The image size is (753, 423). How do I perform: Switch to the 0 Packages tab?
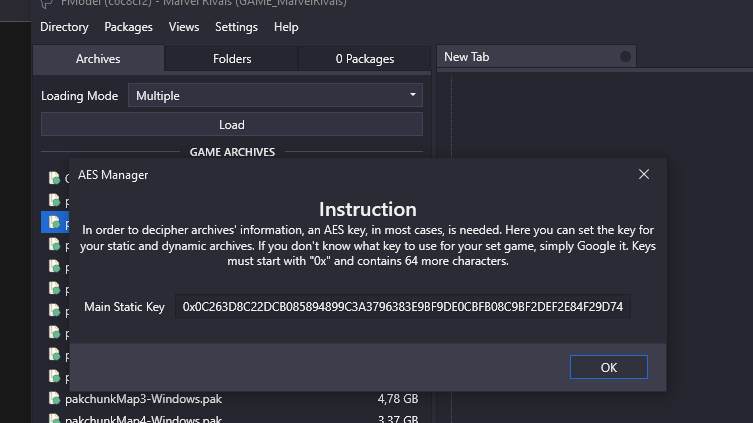pos(365,59)
